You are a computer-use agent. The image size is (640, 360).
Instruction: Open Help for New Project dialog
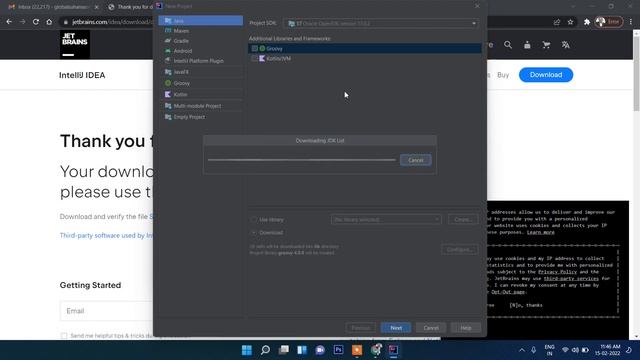(466, 328)
